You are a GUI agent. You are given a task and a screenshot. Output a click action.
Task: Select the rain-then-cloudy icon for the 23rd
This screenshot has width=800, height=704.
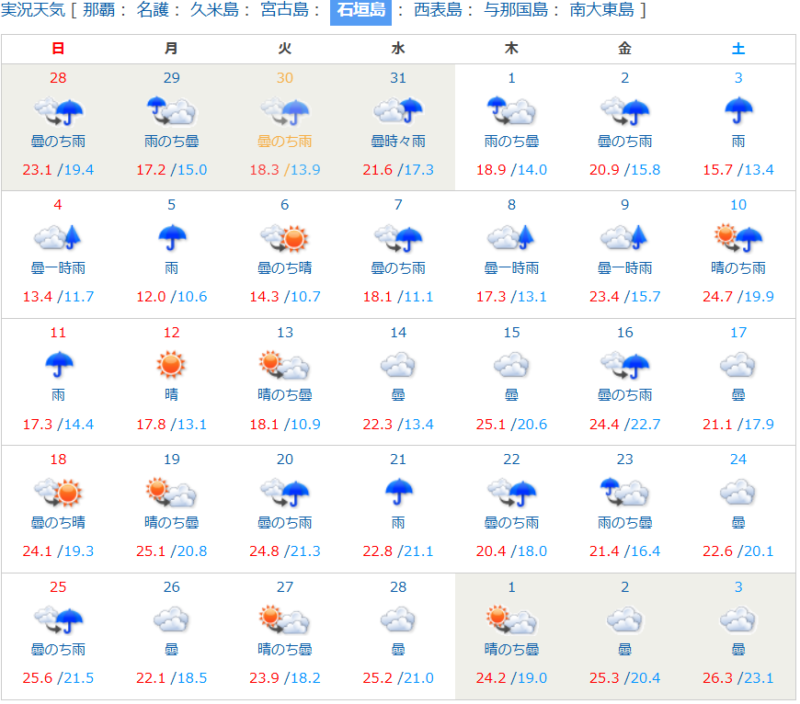pos(625,491)
